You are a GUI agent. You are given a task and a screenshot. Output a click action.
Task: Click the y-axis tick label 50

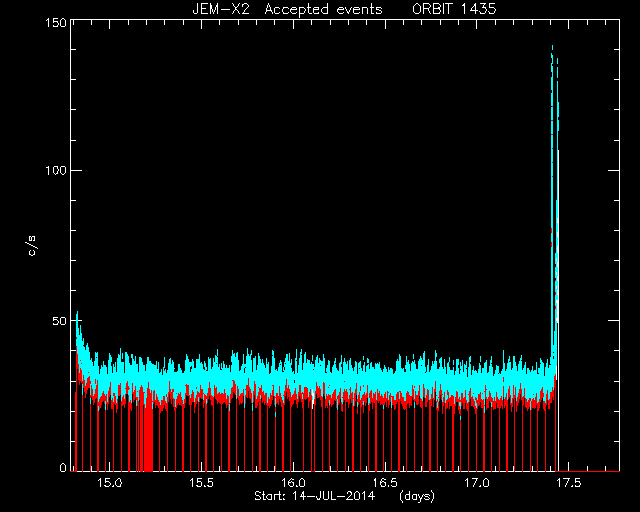59,321
